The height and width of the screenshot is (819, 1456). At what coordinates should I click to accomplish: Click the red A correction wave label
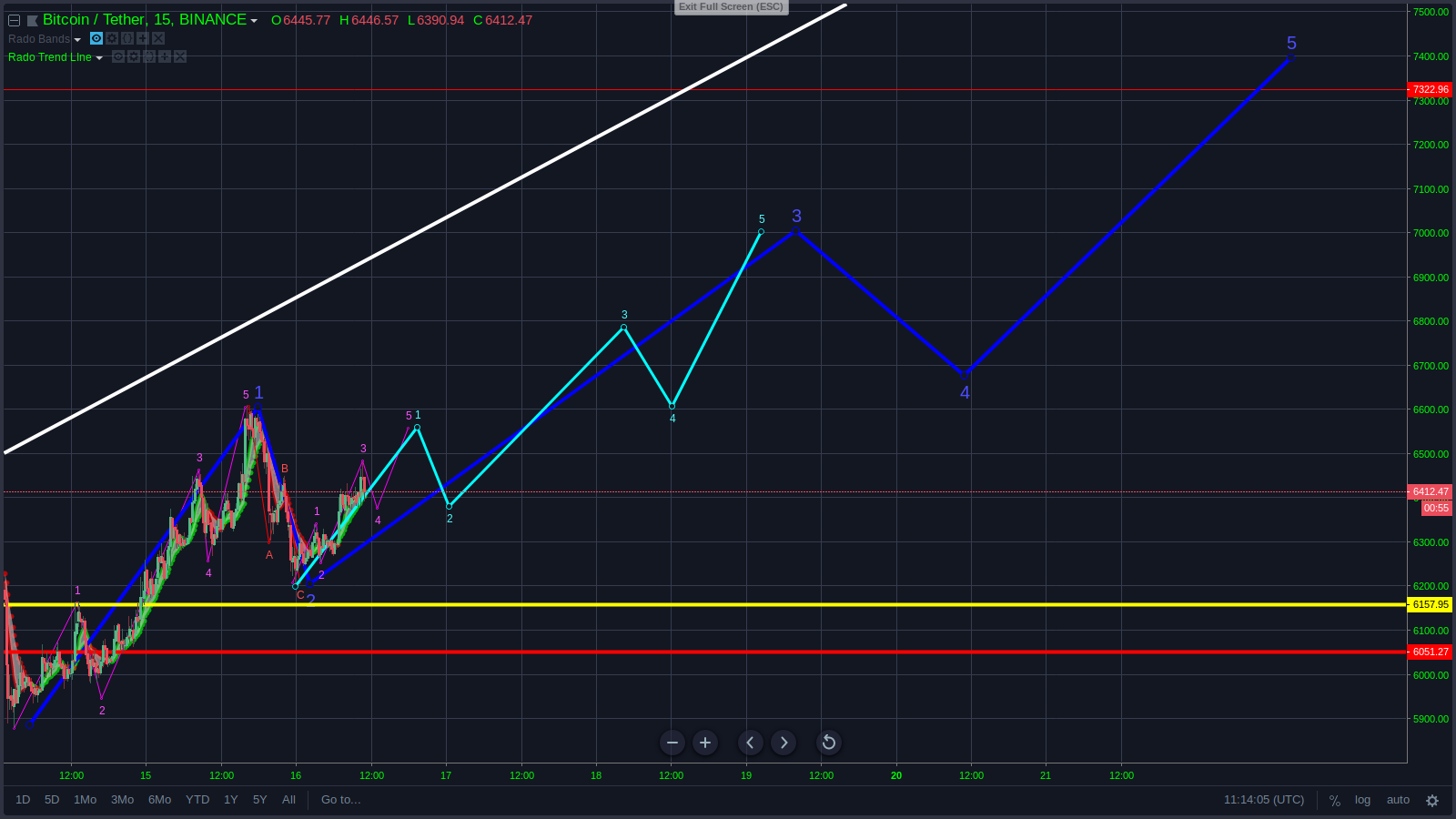[x=269, y=555]
